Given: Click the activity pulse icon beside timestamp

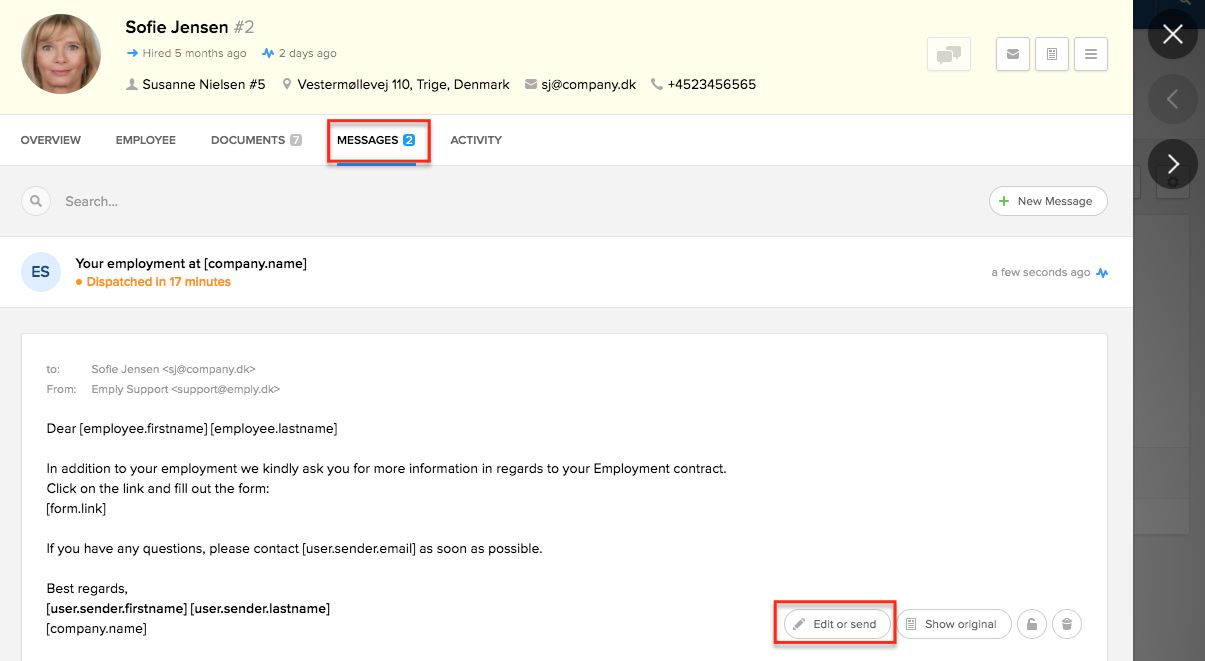Looking at the screenshot, I should (x=1102, y=272).
